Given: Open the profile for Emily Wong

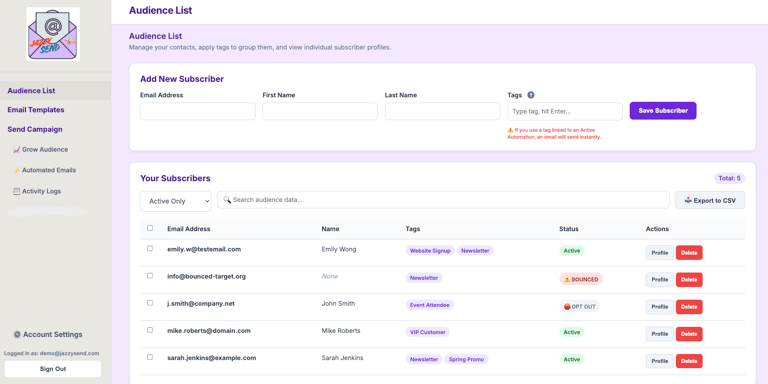Looking at the screenshot, I should [x=660, y=253].
